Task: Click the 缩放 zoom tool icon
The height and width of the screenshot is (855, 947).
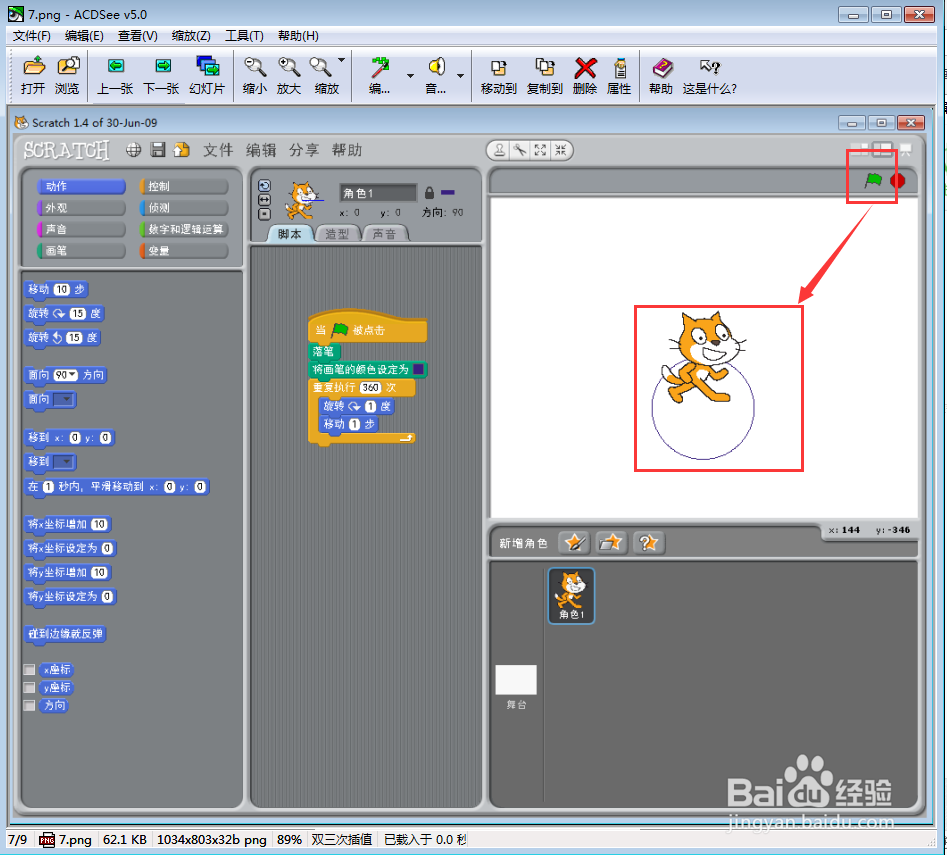Action: (324, 75)
